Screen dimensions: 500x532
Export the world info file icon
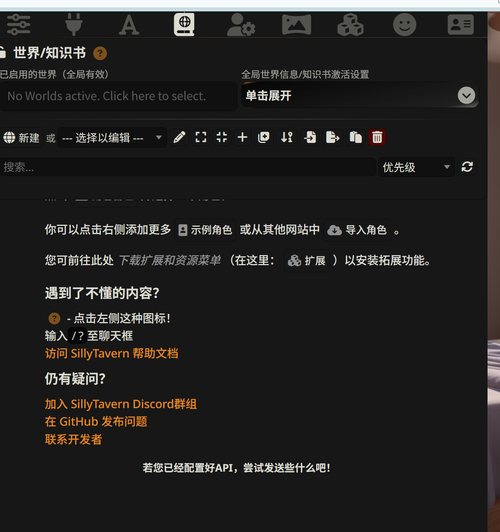332,137
